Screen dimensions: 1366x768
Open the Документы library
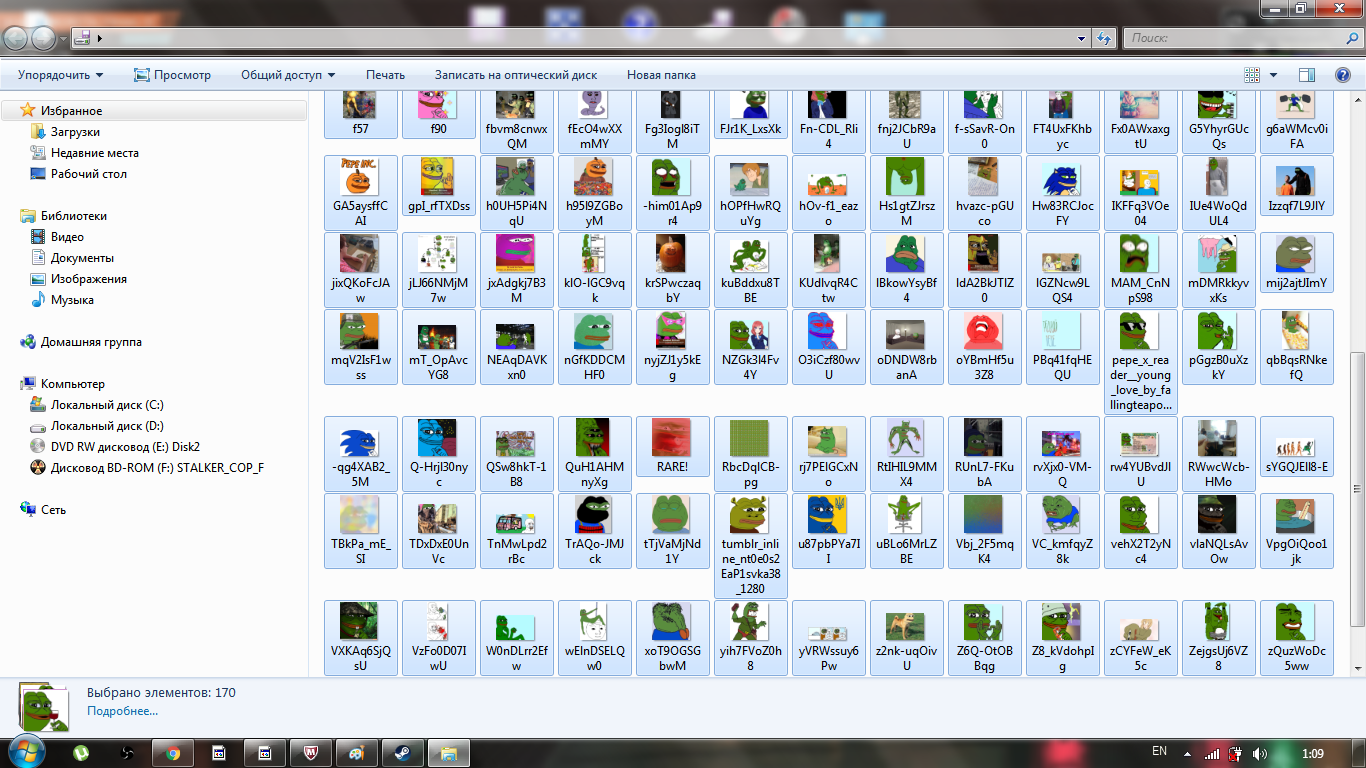(x=82, y=258)
